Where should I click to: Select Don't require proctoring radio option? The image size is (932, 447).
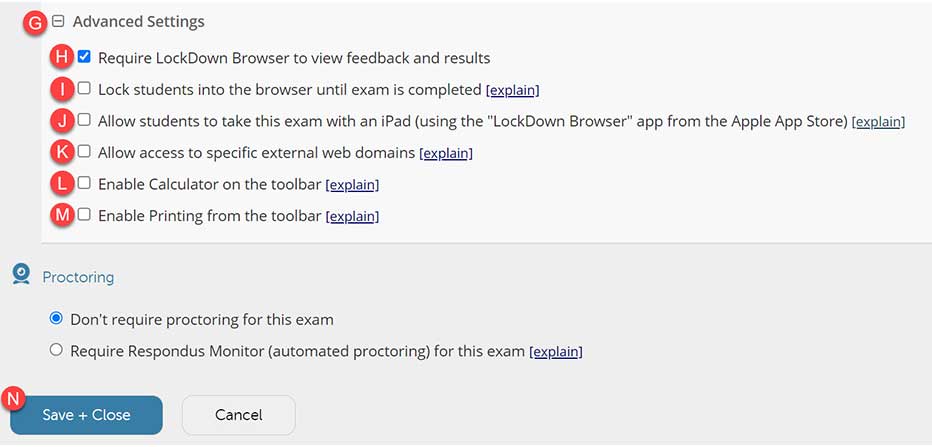click(56, 319)
